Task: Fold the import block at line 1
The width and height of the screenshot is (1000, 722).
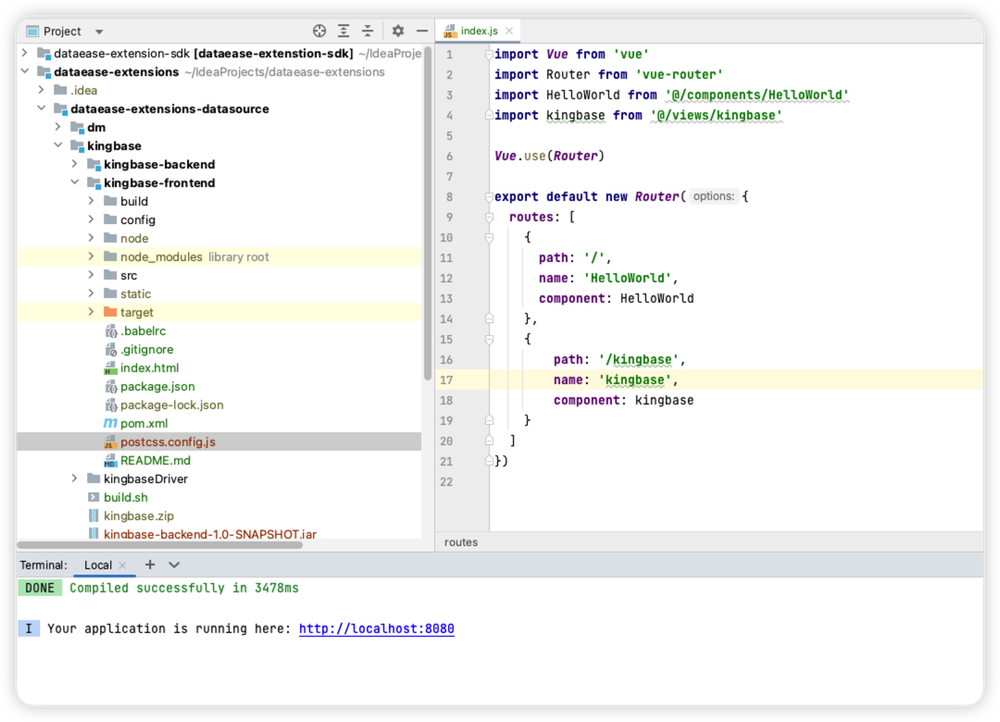Action: [x=489, y=54]
